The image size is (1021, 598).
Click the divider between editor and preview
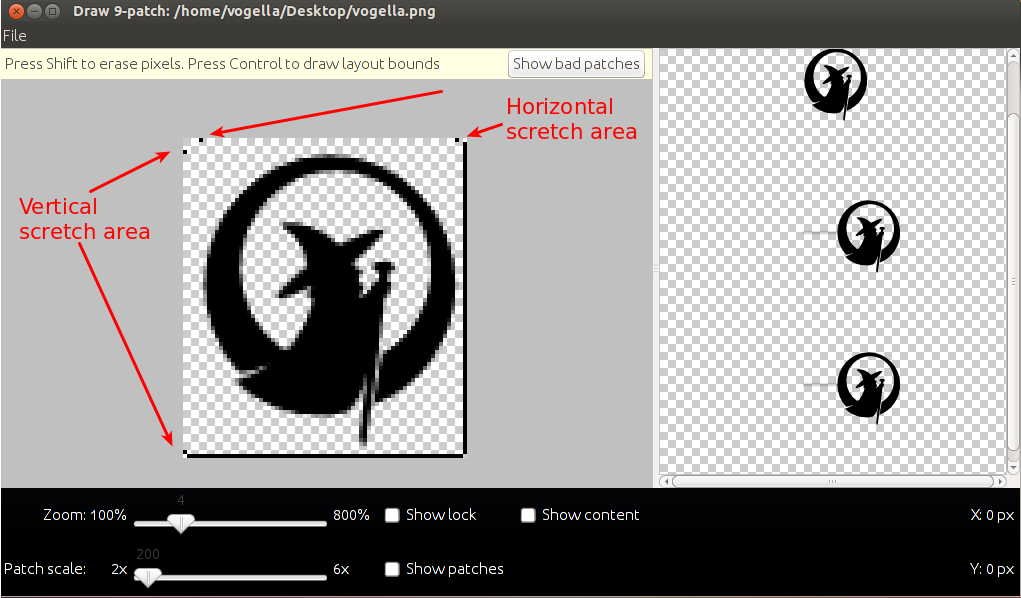[656, 268]
